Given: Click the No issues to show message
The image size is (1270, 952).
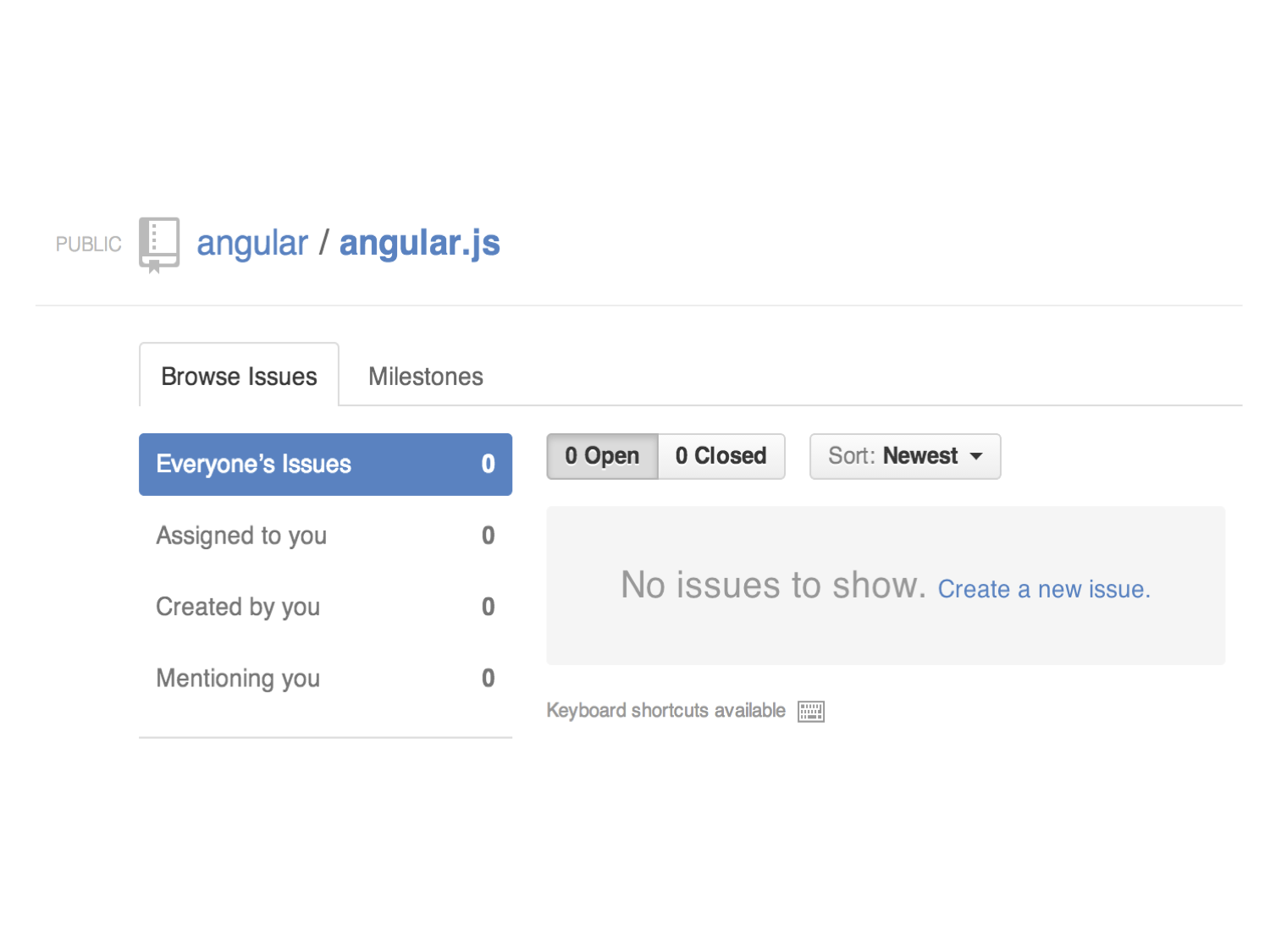Looking at the screenshot, I should point(774,585).
